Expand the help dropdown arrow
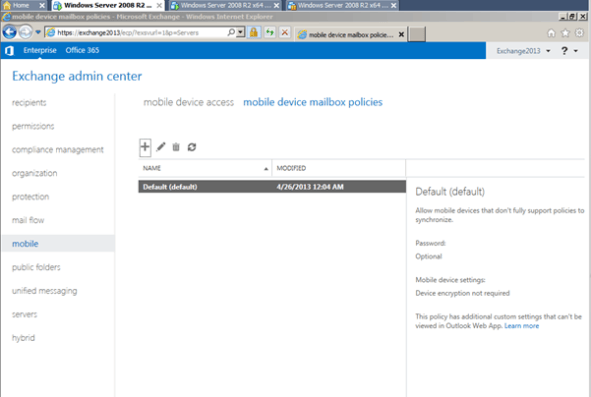This screenshot has width=591, height=397. pos(576,51)
